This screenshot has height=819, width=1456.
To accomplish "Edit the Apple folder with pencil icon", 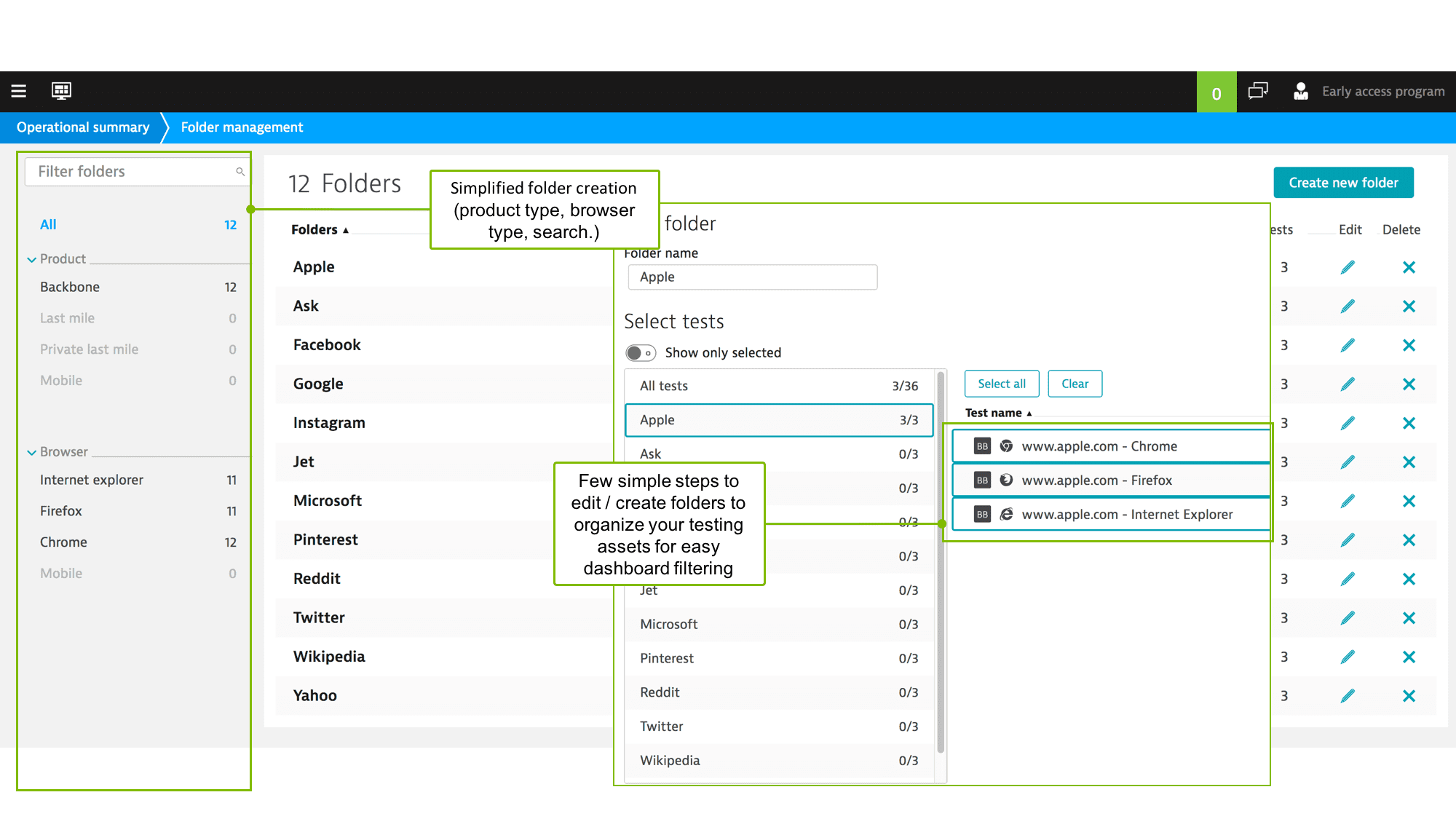I will tap(1348, 267).
